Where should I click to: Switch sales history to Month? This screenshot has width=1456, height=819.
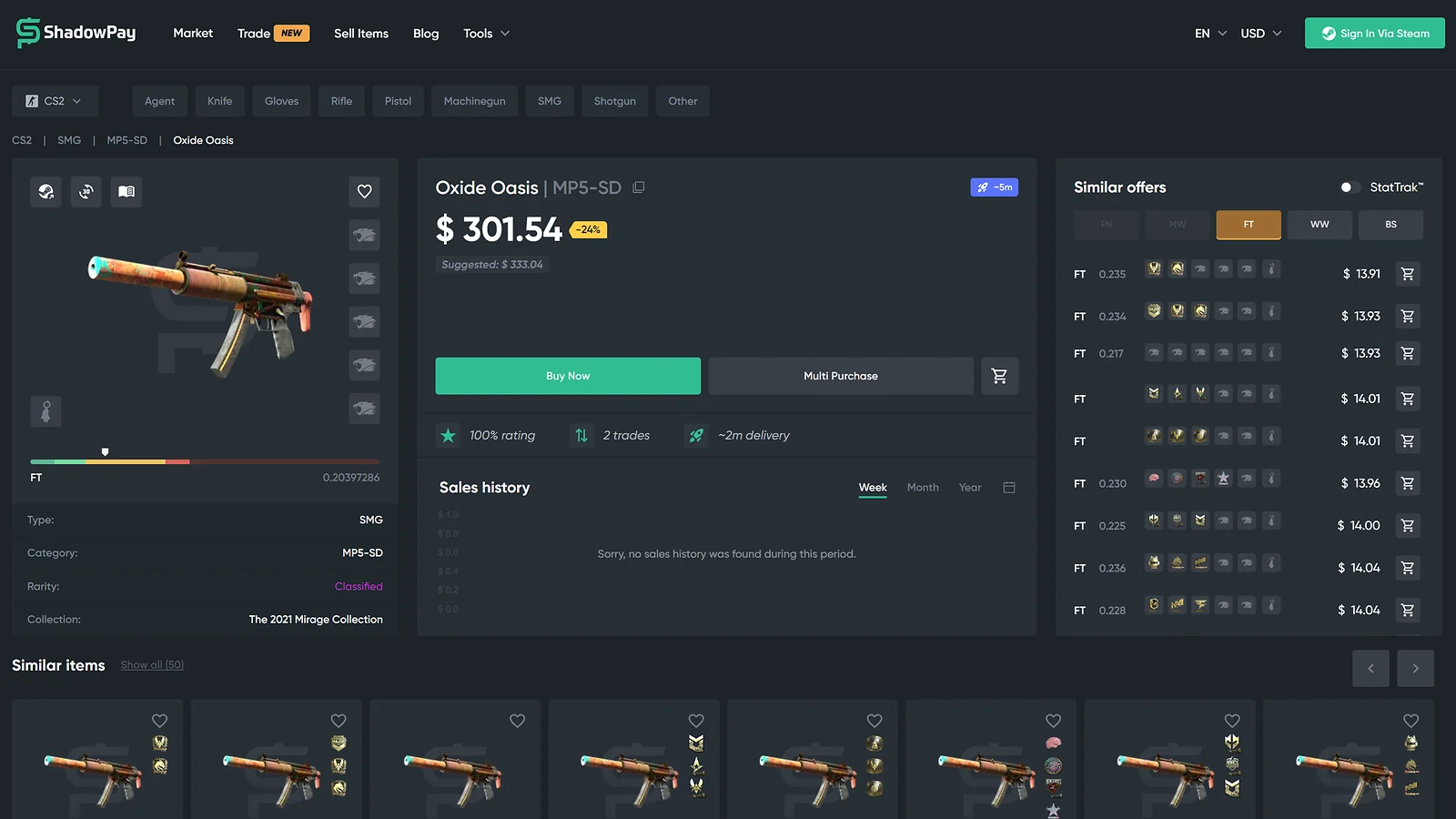[923, 488]
